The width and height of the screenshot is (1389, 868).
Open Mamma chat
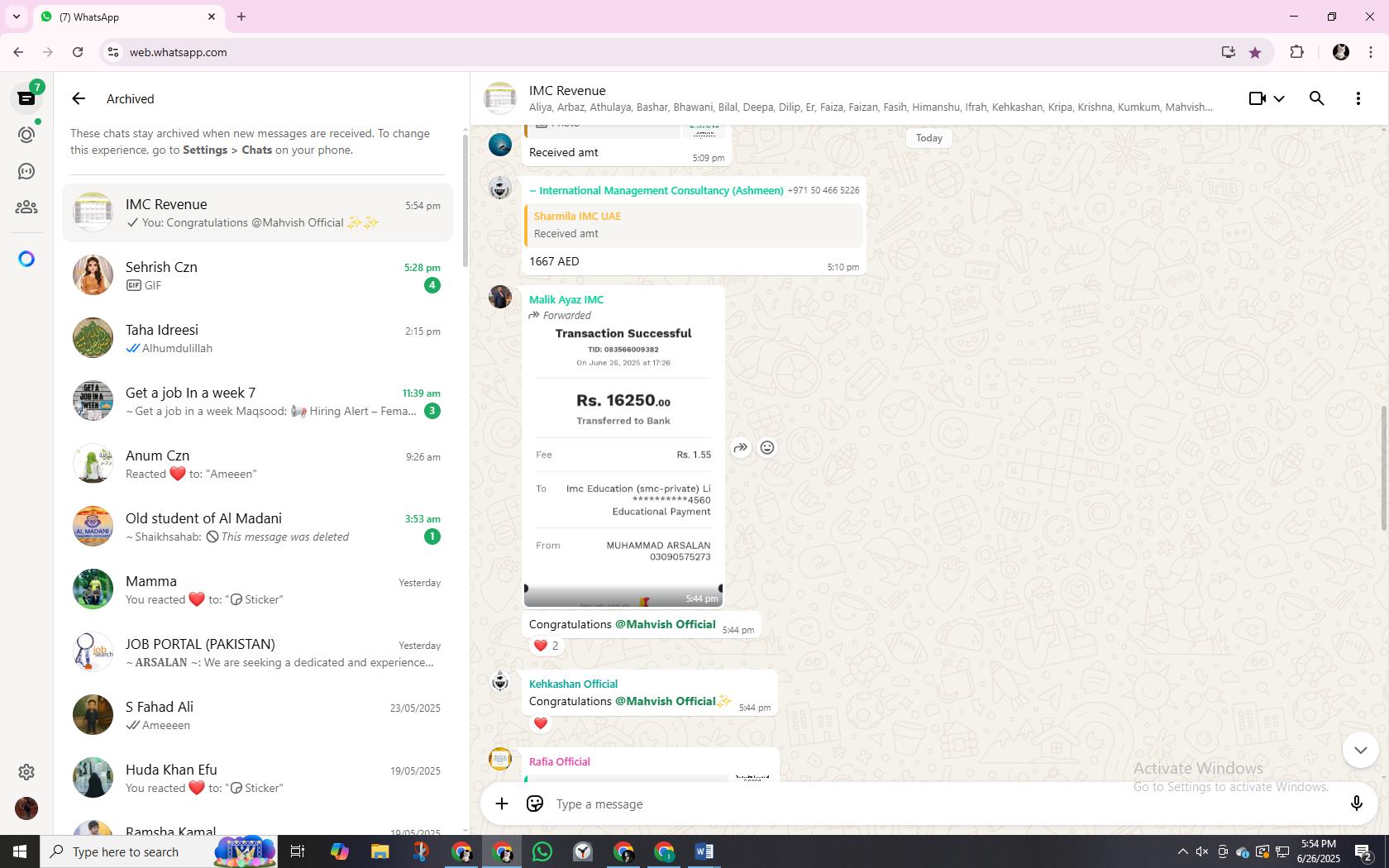[257, 589]
